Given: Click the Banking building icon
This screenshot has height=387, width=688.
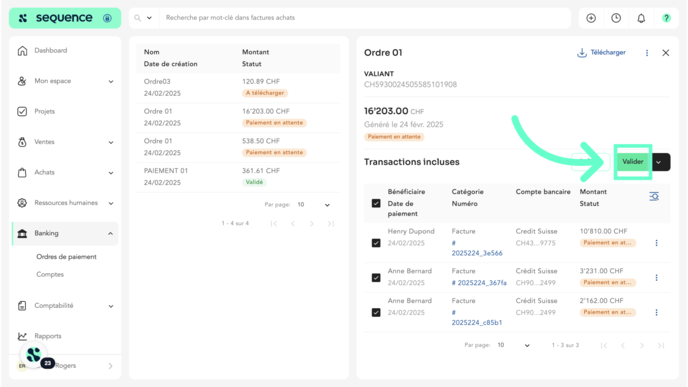Looking at the screenshot, I should [22, 233].
